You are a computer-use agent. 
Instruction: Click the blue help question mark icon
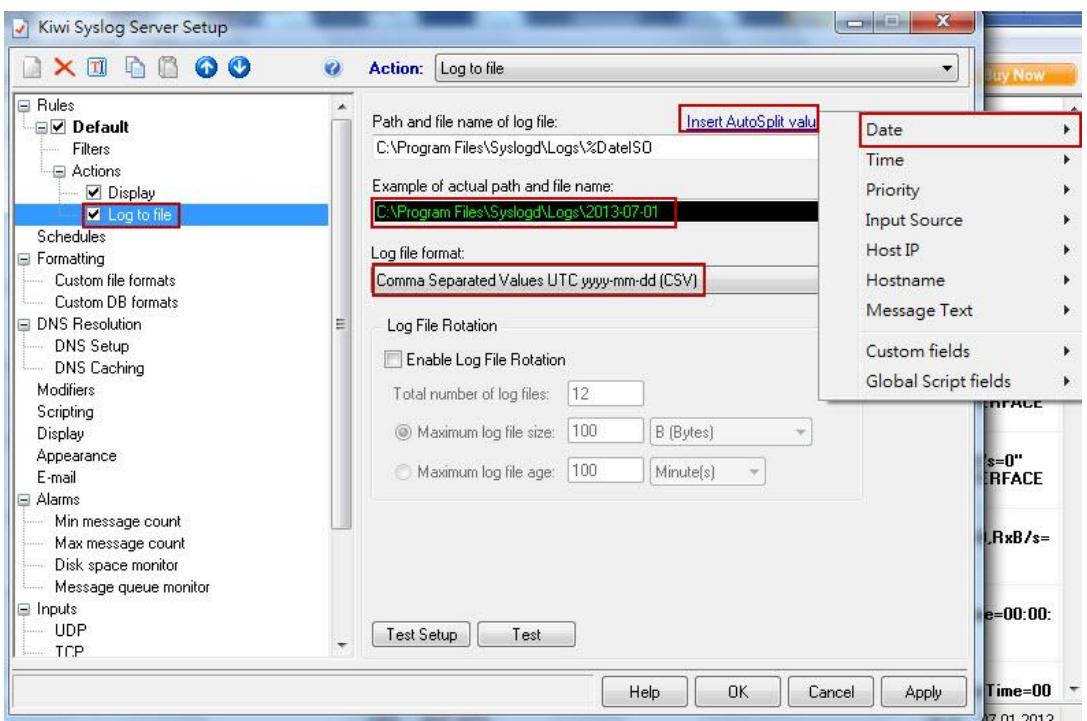tap(333, 68)
